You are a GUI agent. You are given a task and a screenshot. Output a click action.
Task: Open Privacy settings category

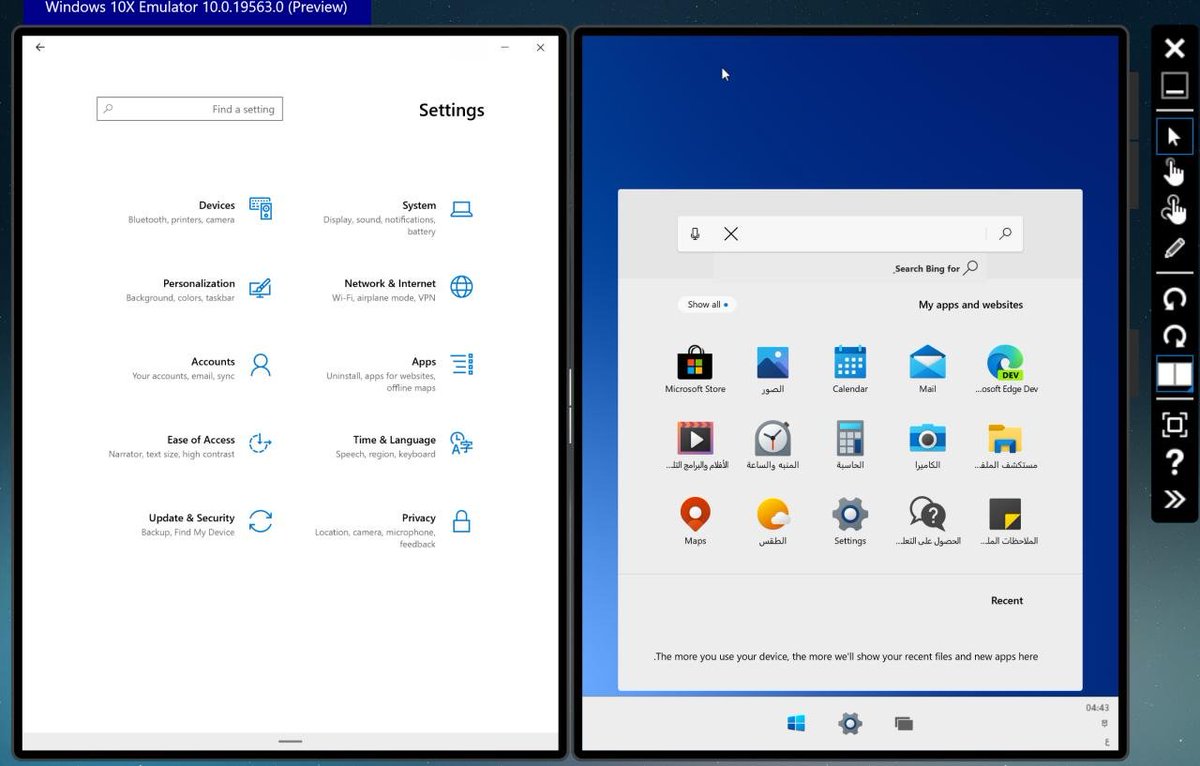393,529
